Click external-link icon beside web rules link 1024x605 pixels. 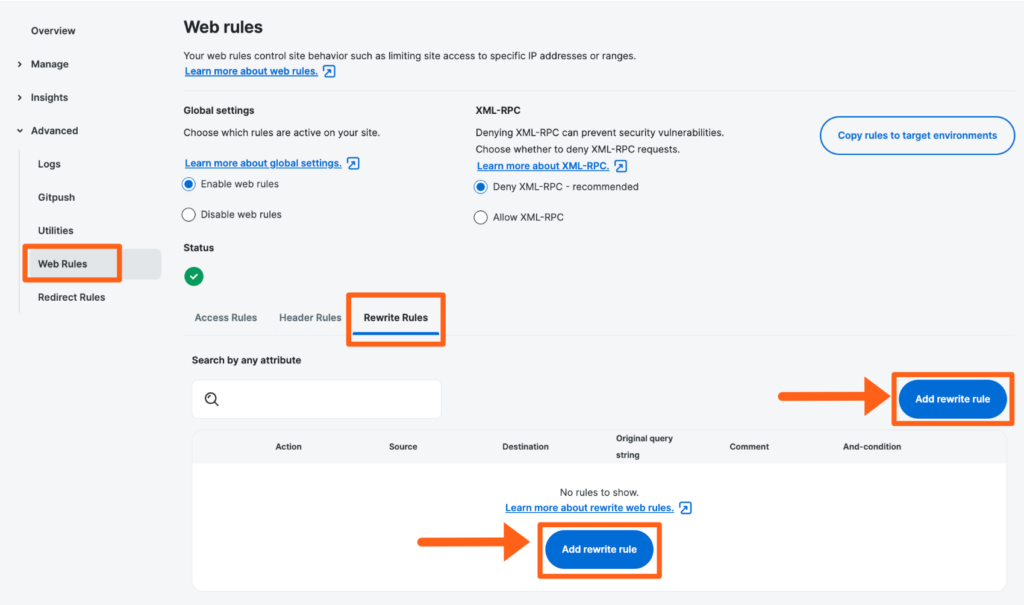[329, 72]
